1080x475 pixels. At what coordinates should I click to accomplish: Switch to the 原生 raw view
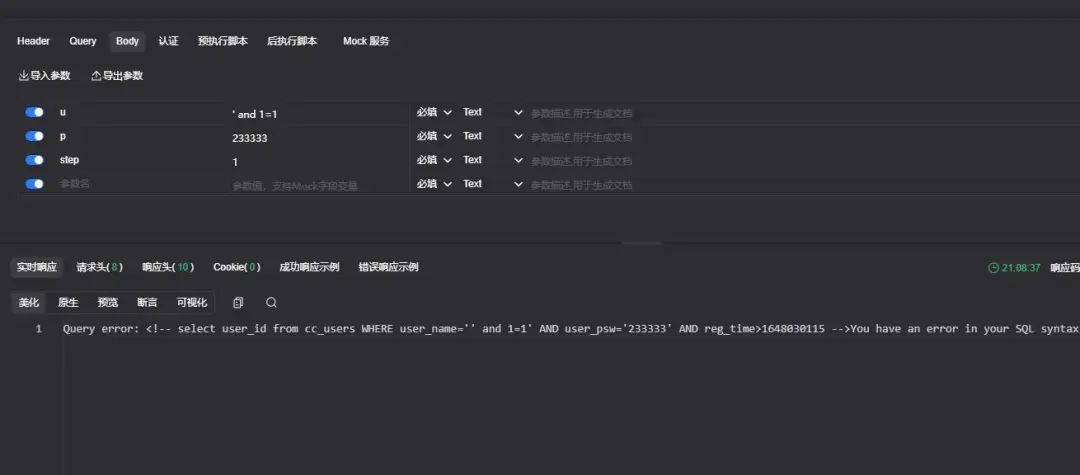tap(68, 302)
